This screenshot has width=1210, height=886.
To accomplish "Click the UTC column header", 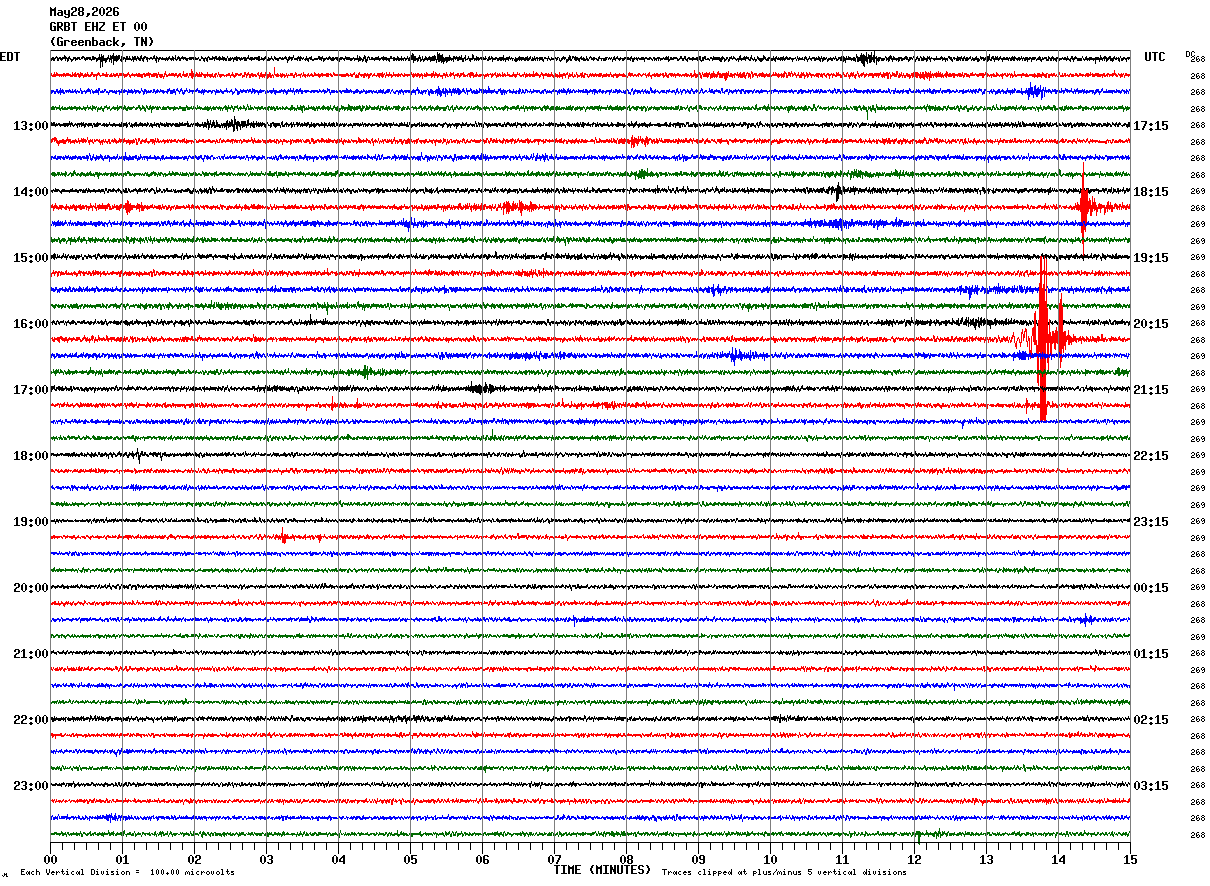I will pos(1155,57).
